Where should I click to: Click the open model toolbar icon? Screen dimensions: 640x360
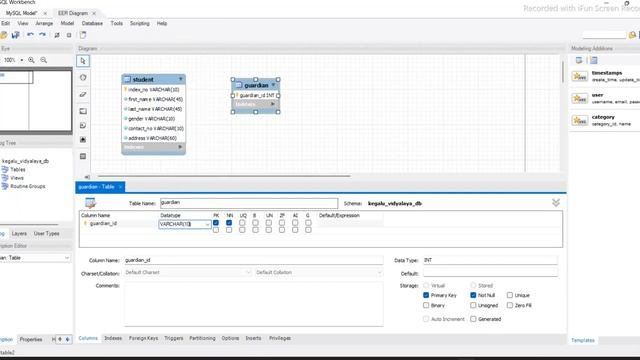click(4, 35)
